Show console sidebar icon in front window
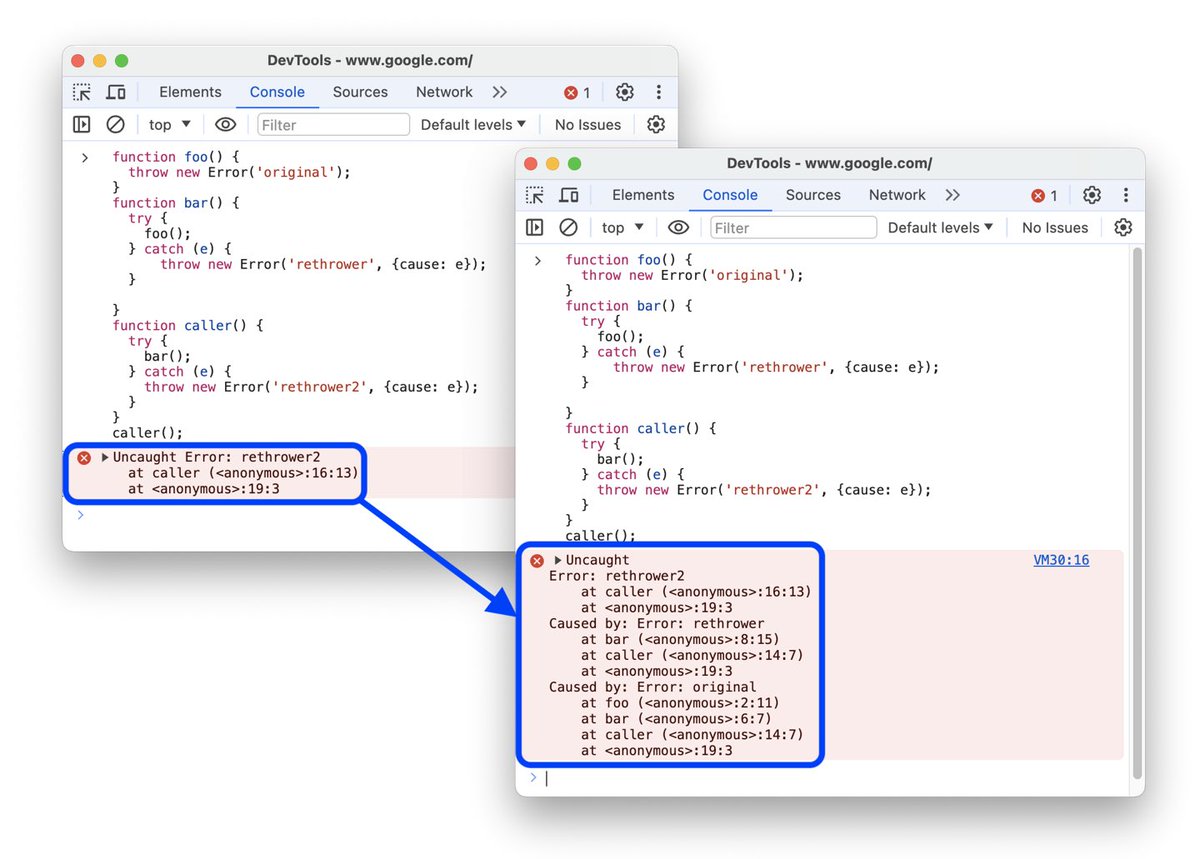Screen dimensions: 1200x859 (535, 228)
